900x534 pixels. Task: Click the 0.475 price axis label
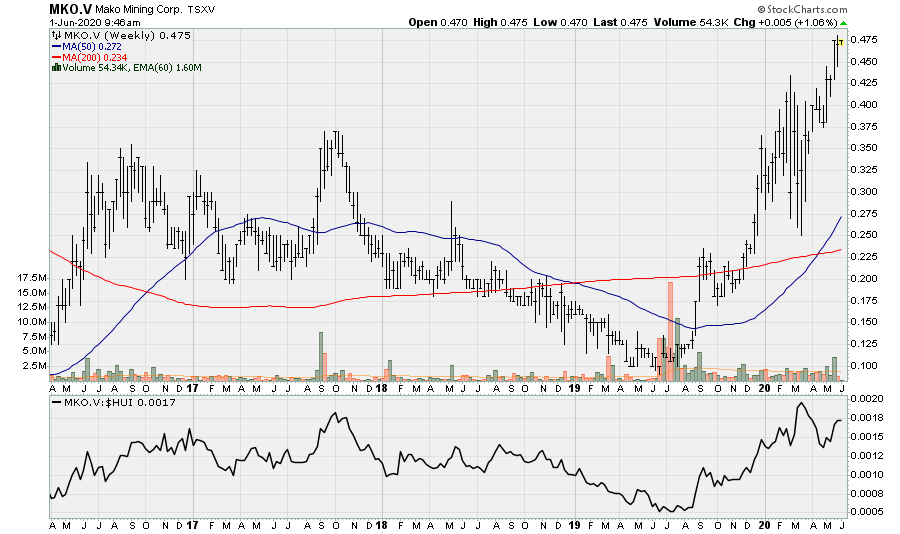(863, 40)
